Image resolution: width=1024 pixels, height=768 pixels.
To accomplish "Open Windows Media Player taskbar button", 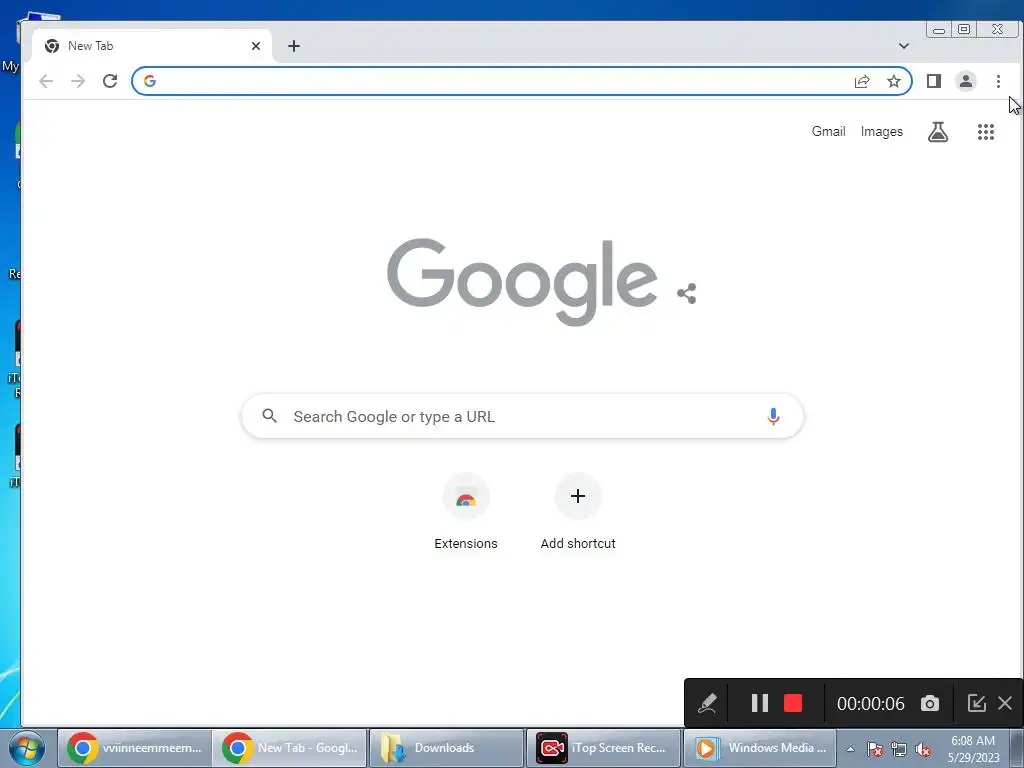I will (760, 748).
